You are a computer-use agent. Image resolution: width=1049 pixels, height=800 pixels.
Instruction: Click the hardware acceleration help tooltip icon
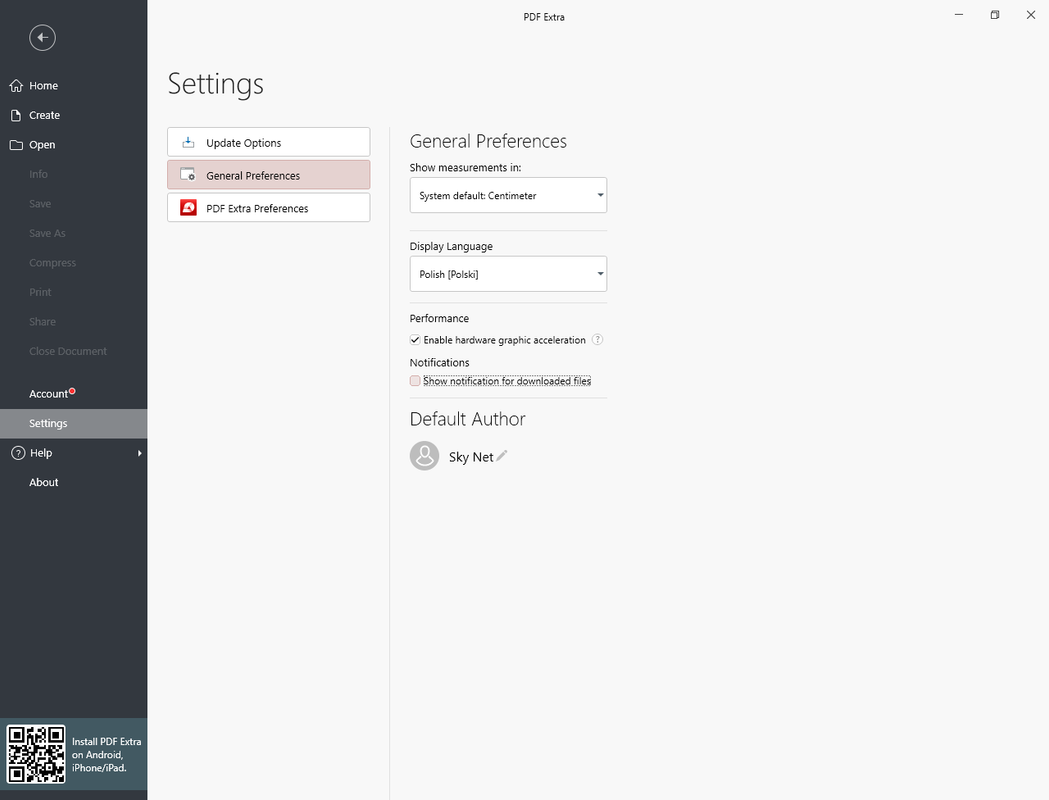597,340
